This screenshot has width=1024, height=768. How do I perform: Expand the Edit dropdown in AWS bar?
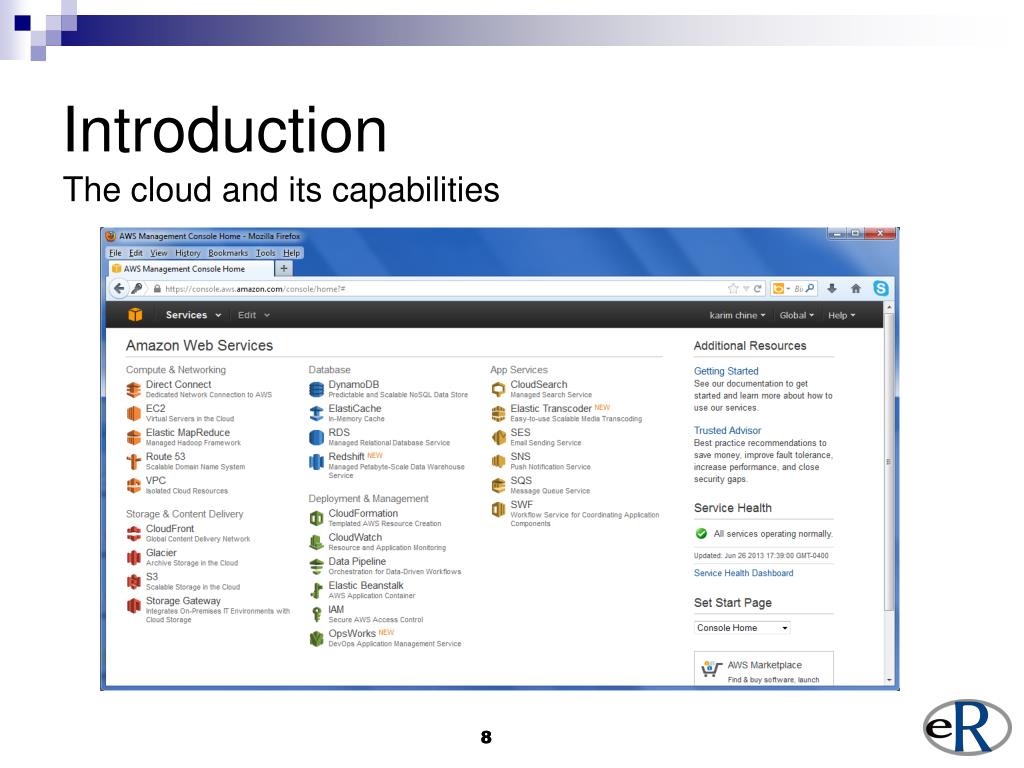point(254,315)
